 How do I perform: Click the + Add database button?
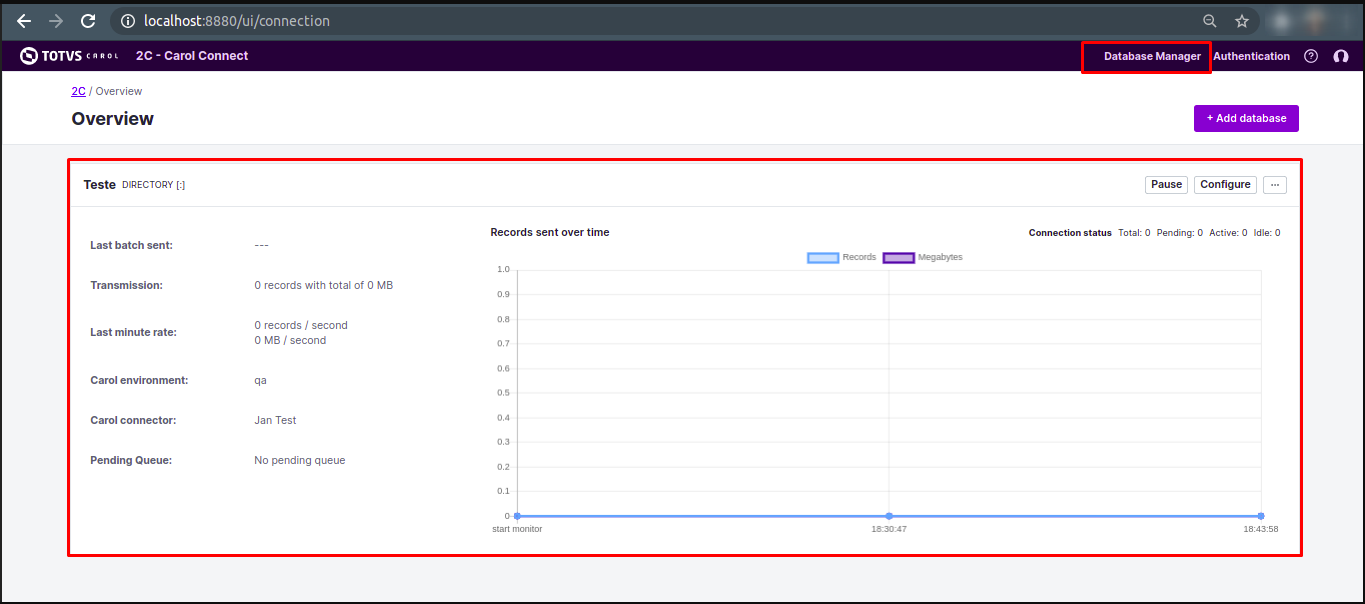1246,118
